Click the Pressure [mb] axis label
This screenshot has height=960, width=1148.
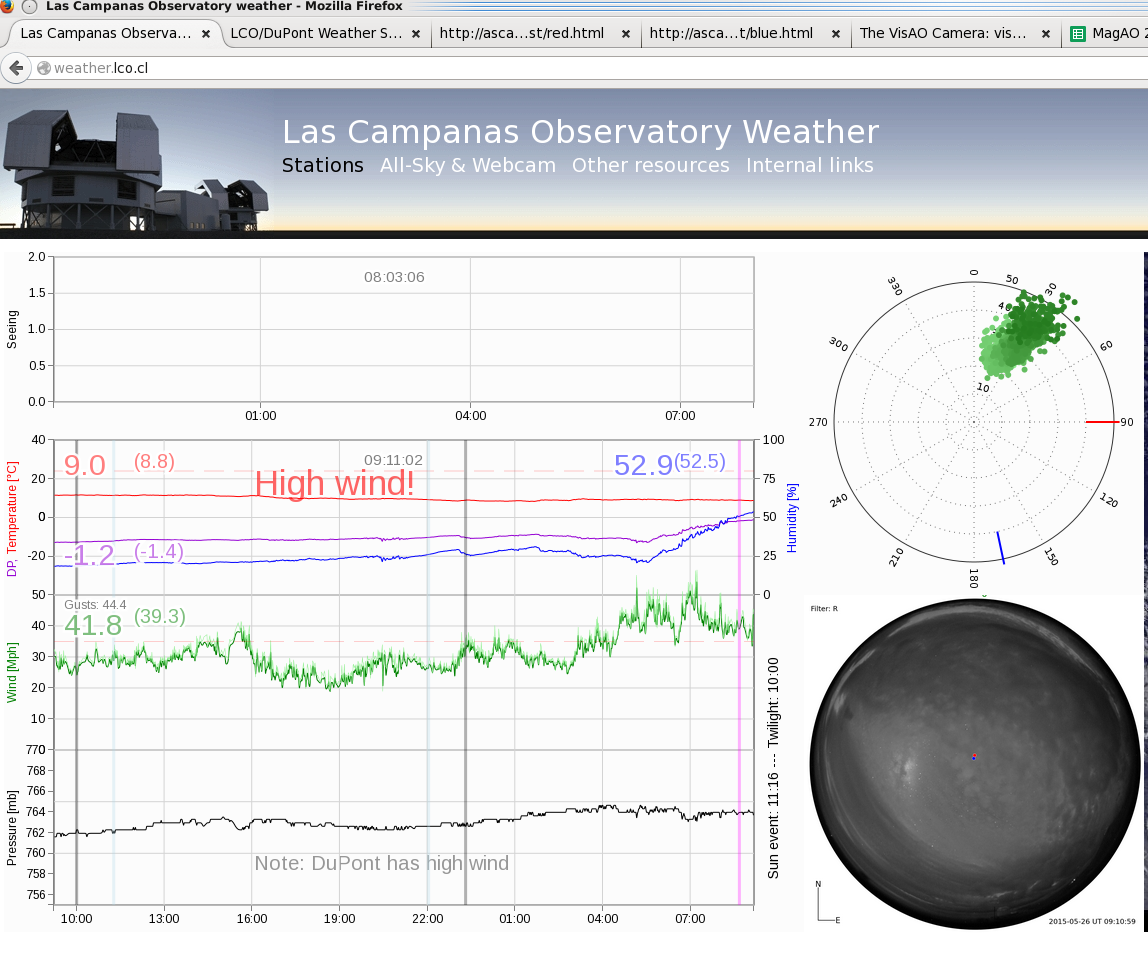[x=12, y=828]
